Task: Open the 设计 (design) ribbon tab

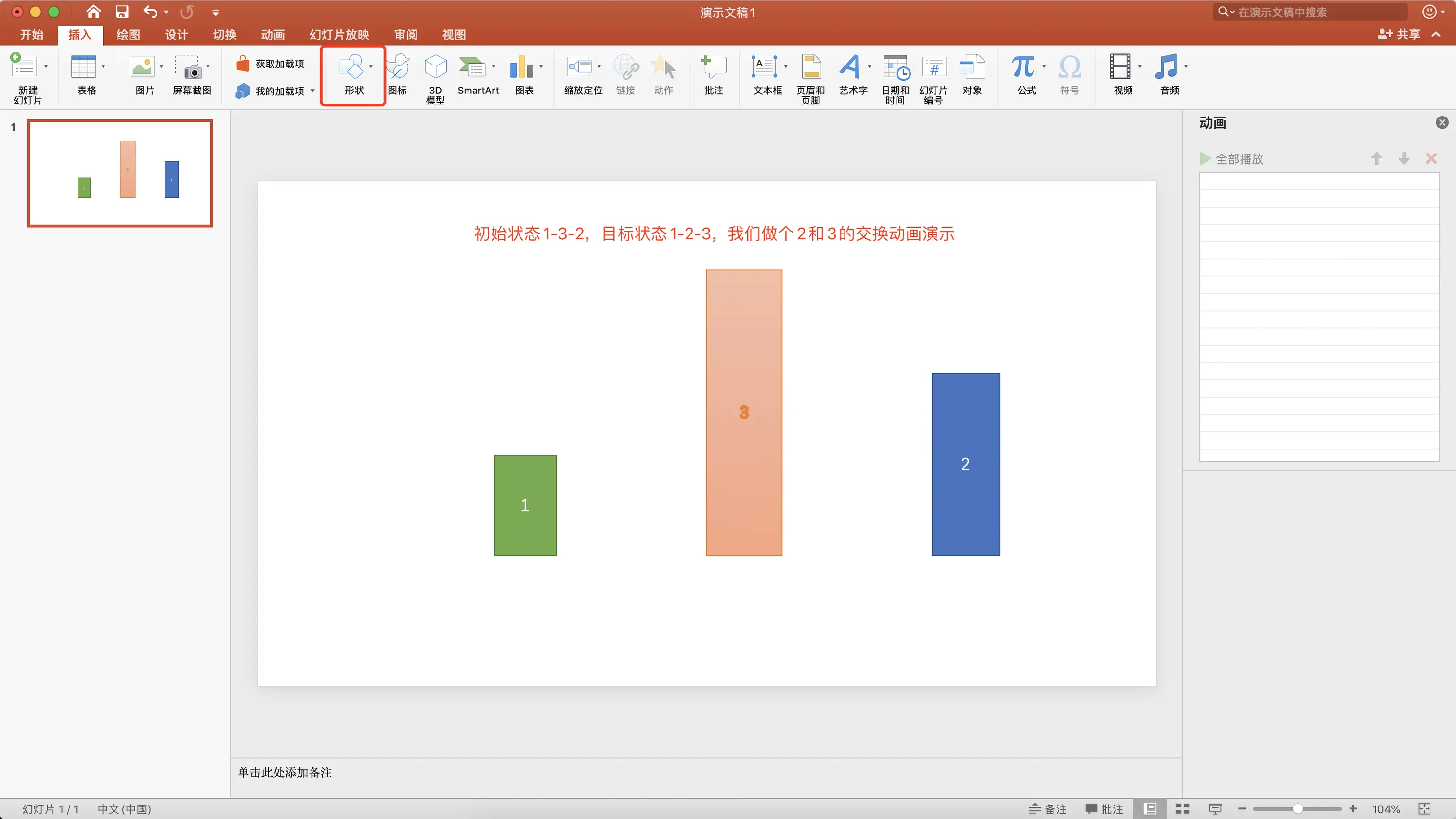Action: (176, 35)
